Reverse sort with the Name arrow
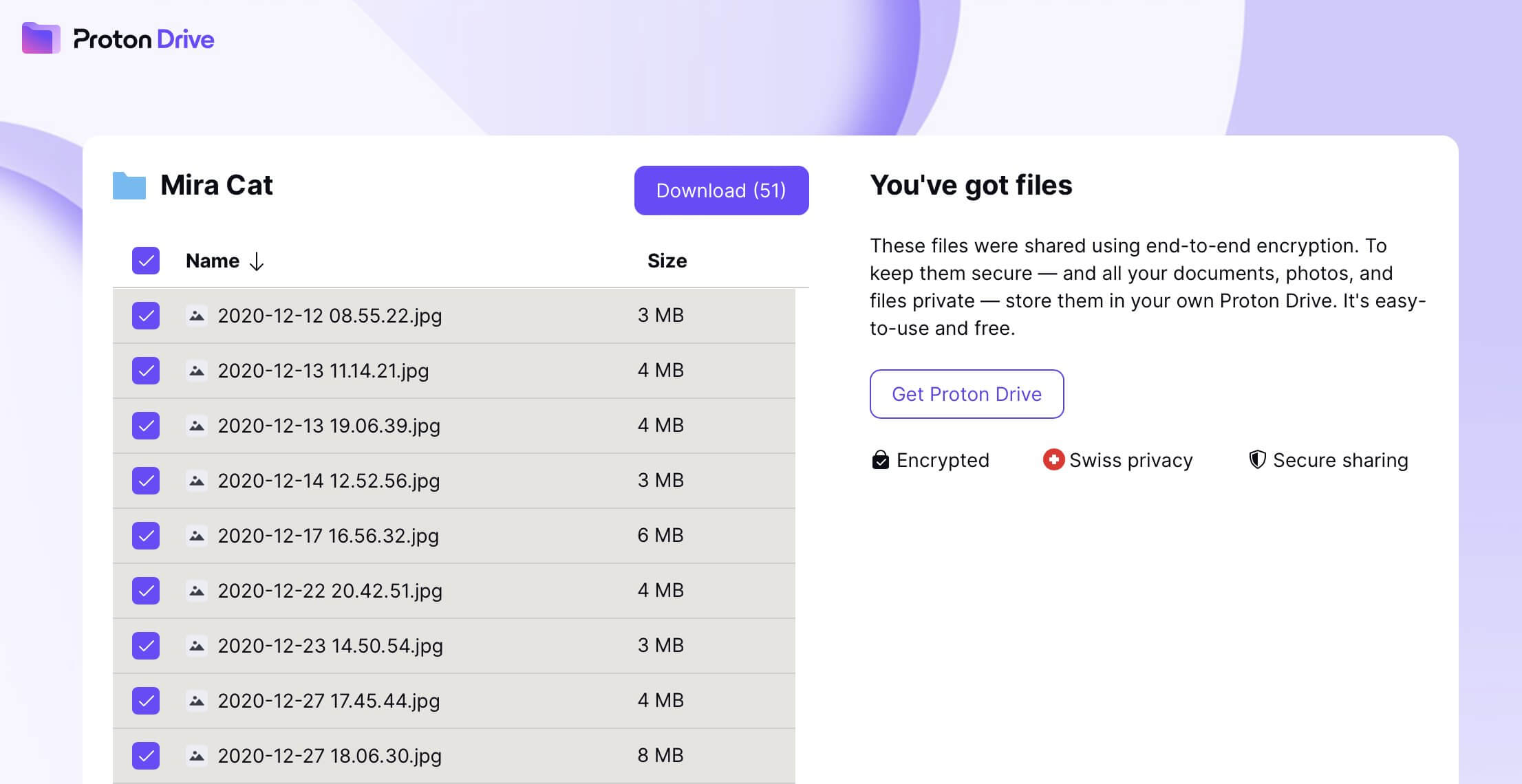Viewport: 1522px width, 784px height. [257, 261]
